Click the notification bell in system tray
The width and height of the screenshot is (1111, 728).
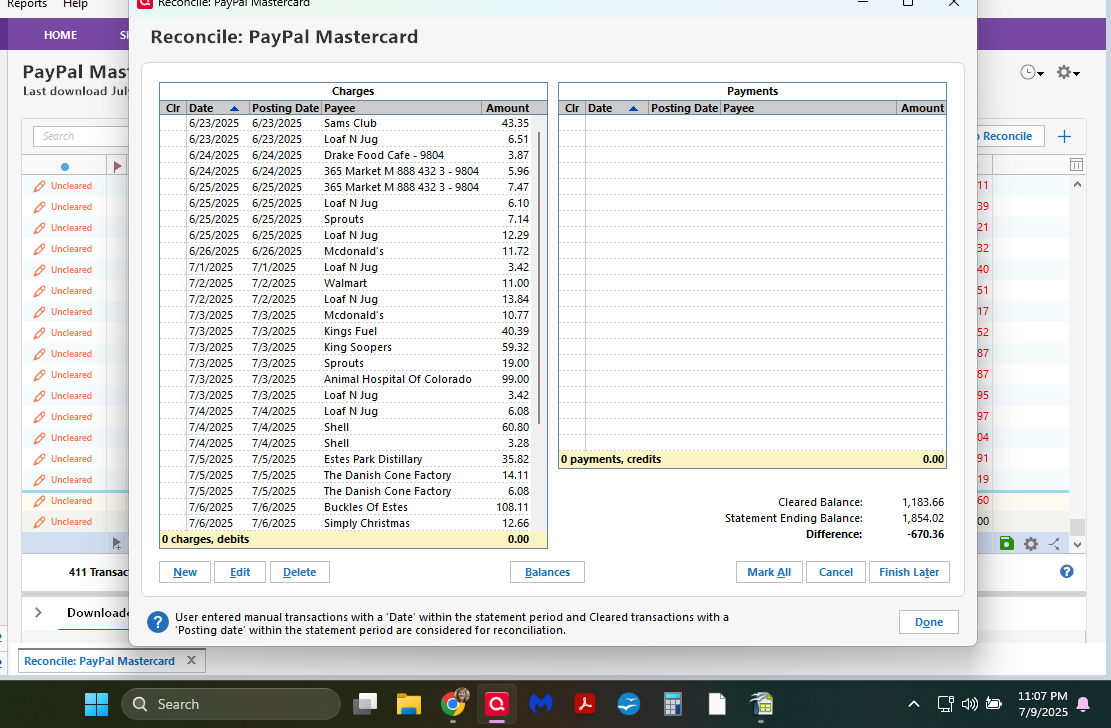point(1083,704)
